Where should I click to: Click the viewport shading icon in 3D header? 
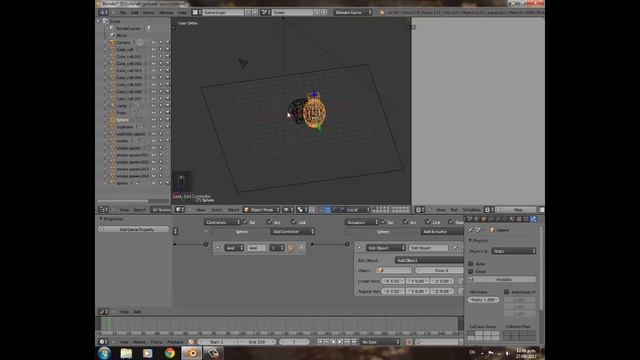tap(288, 209)
